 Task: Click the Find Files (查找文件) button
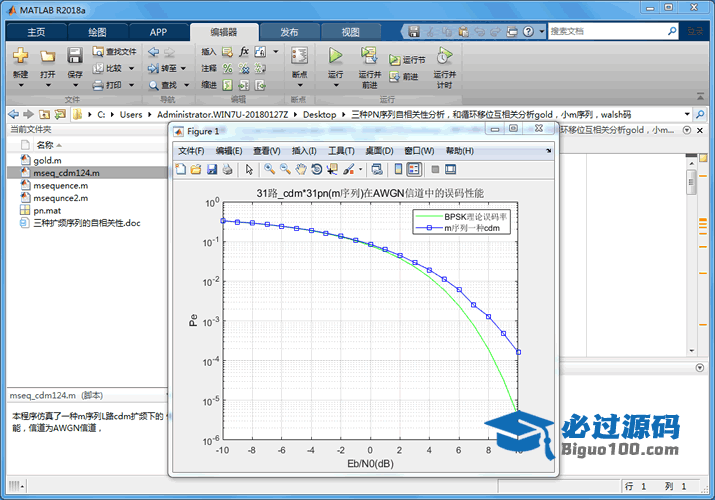114,52
